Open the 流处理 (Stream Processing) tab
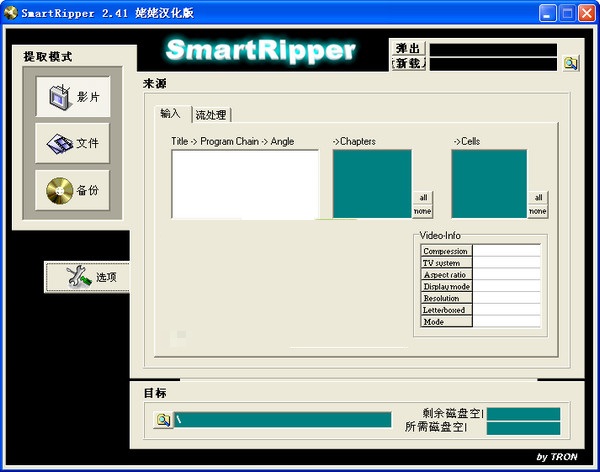 [x=211, y=115]
